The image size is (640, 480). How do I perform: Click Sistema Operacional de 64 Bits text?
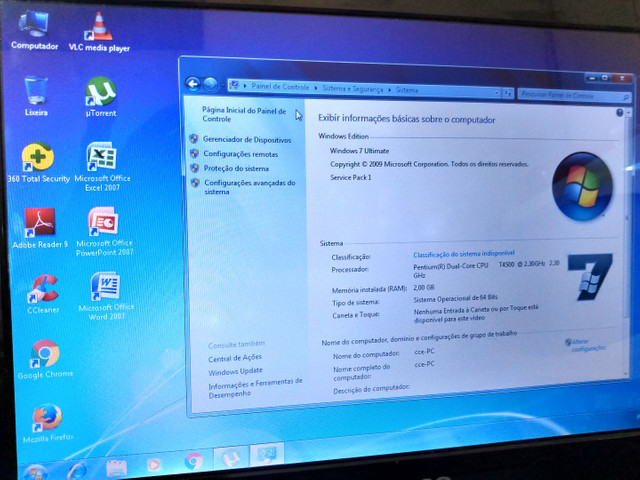(x=455, y=298)
